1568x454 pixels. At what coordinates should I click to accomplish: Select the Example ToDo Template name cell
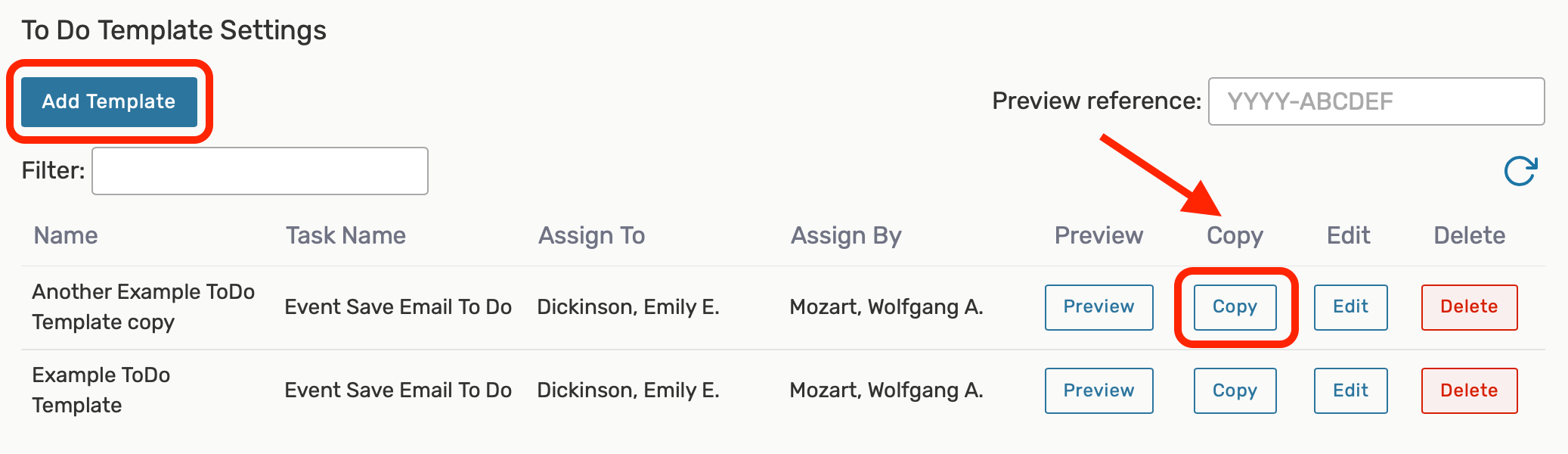pyautogui.click(x=101, y=390)
